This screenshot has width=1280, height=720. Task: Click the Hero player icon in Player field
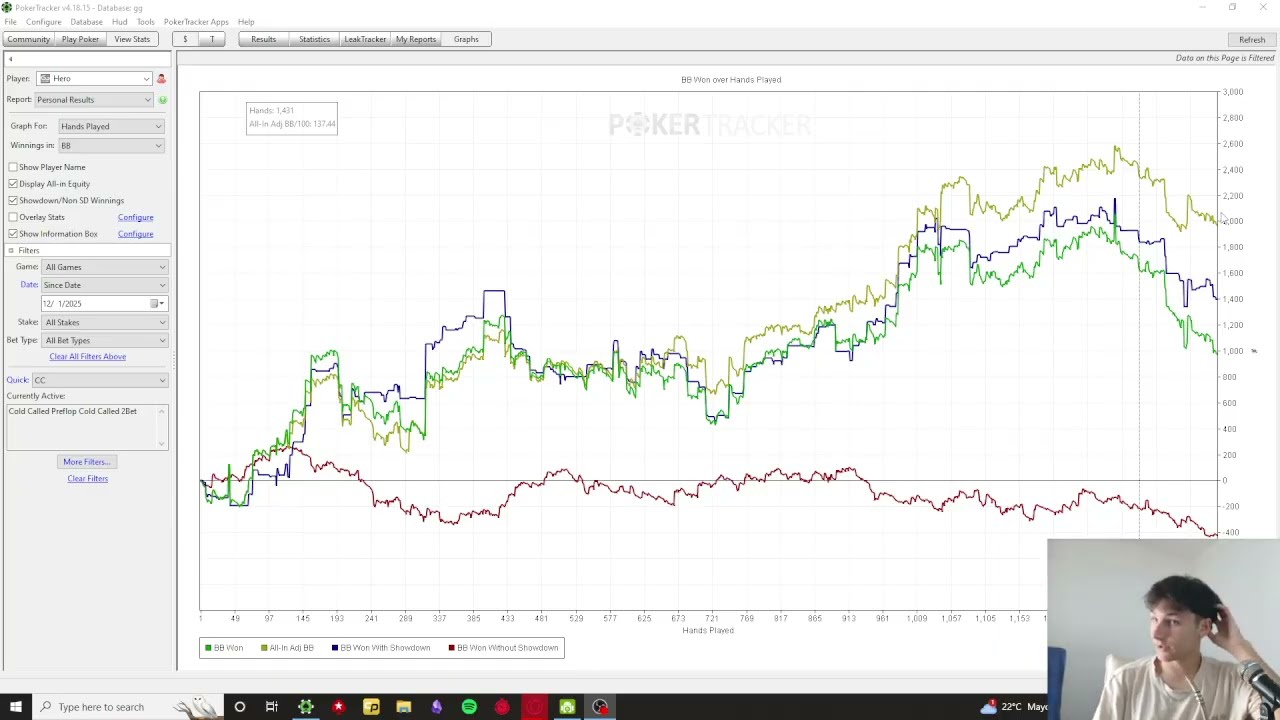(45, 78)
